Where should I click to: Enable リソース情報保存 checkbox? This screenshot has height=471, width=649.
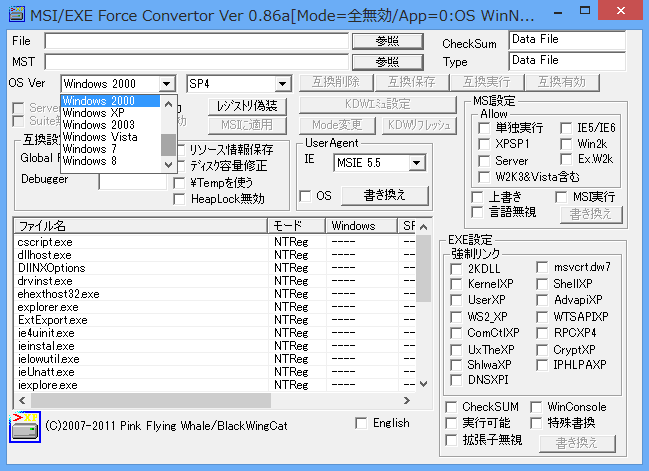(x=180, y=150)
